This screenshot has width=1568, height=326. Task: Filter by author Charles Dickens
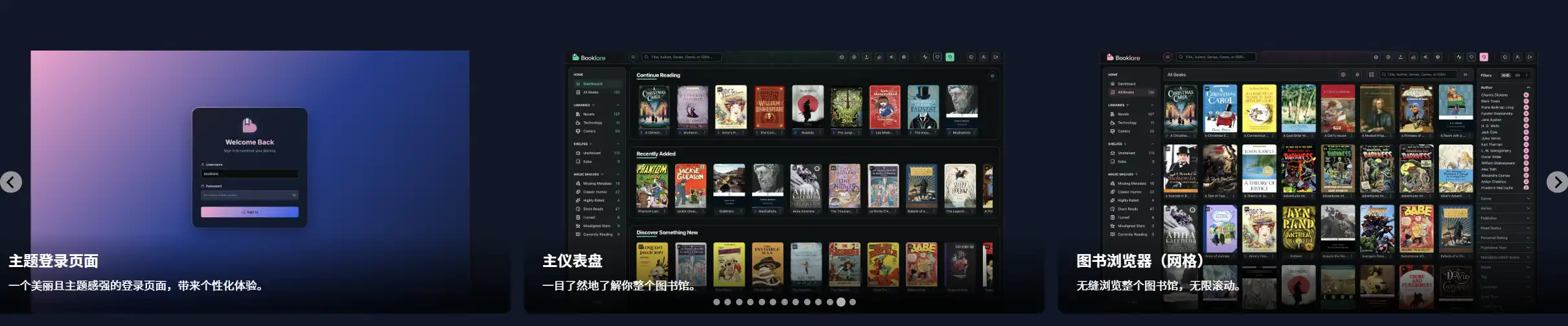pos(1494,95)
